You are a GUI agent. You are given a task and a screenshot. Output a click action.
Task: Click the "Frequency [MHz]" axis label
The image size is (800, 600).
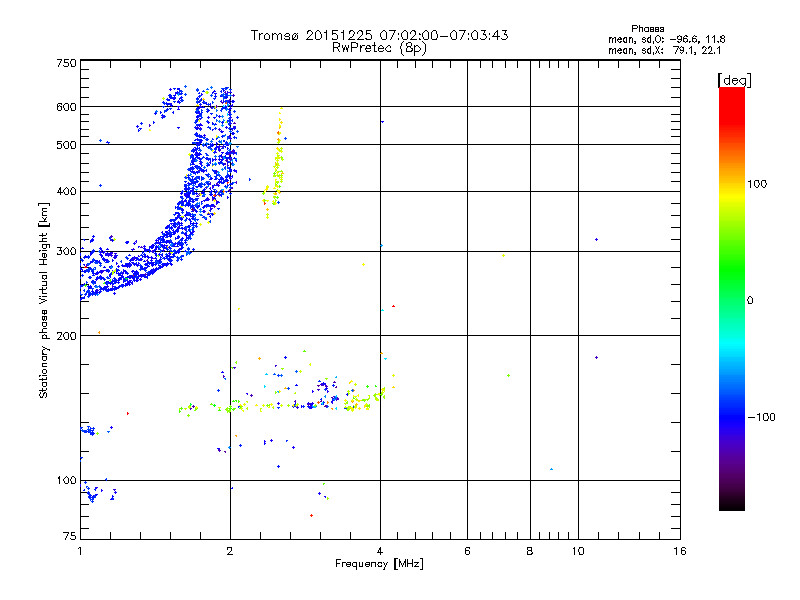point(379,564)
